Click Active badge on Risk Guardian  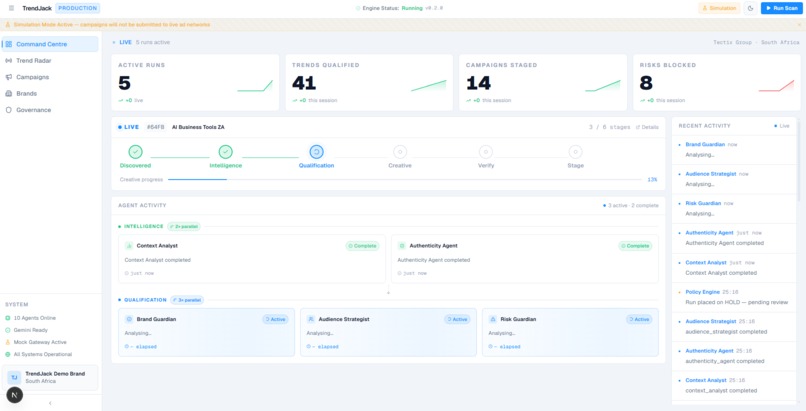click(639, 319)
